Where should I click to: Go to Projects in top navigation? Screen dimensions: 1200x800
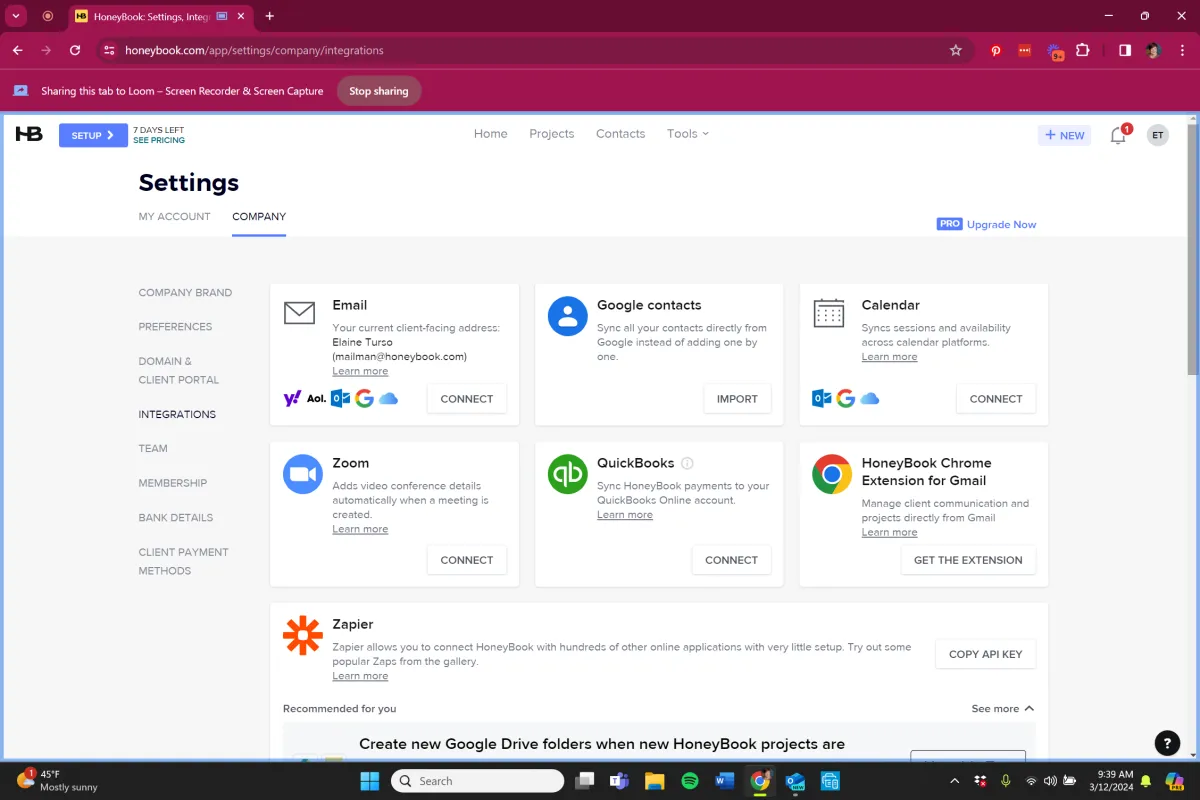pos(552,133)
